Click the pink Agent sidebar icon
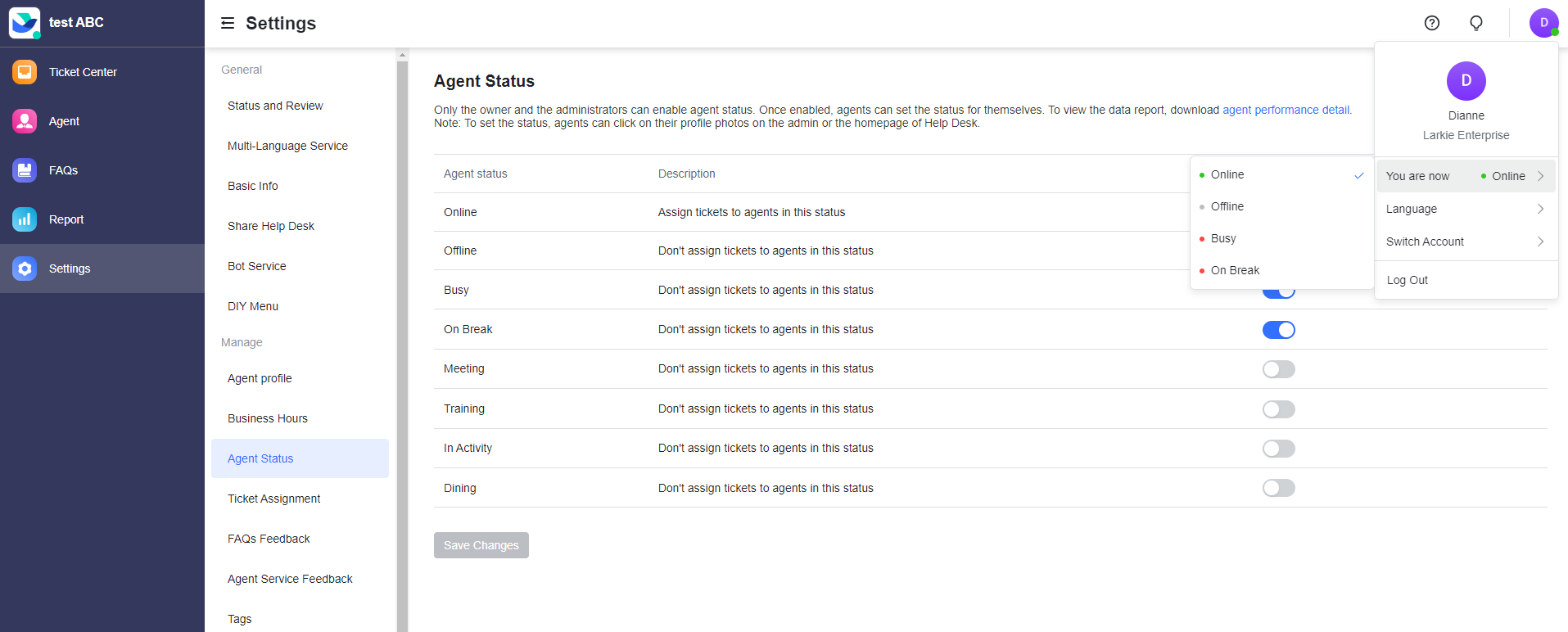The image size is (1568, 632). point(25,121)
